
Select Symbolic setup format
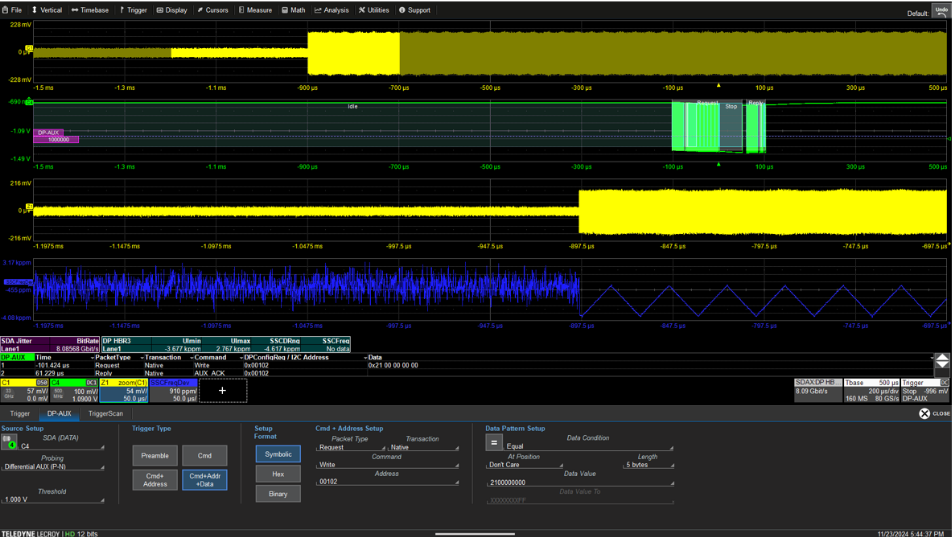coord(278,454)
